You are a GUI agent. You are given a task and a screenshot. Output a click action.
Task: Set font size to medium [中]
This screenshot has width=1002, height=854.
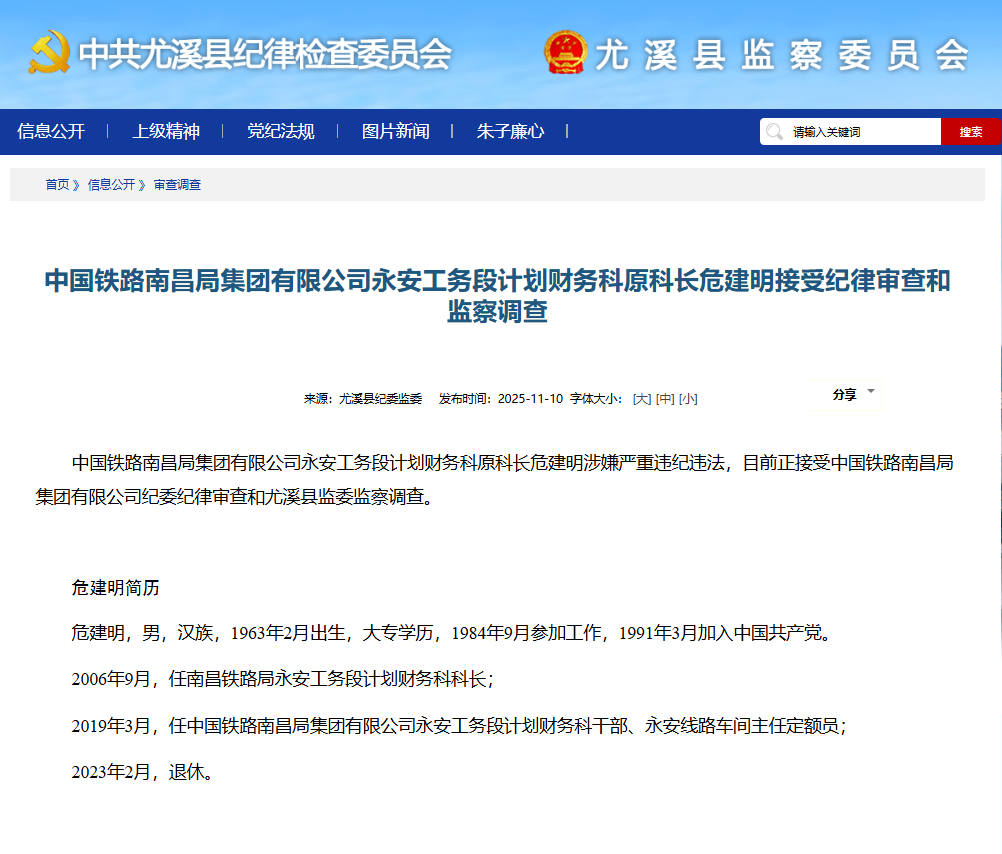(x=665, y=398)
